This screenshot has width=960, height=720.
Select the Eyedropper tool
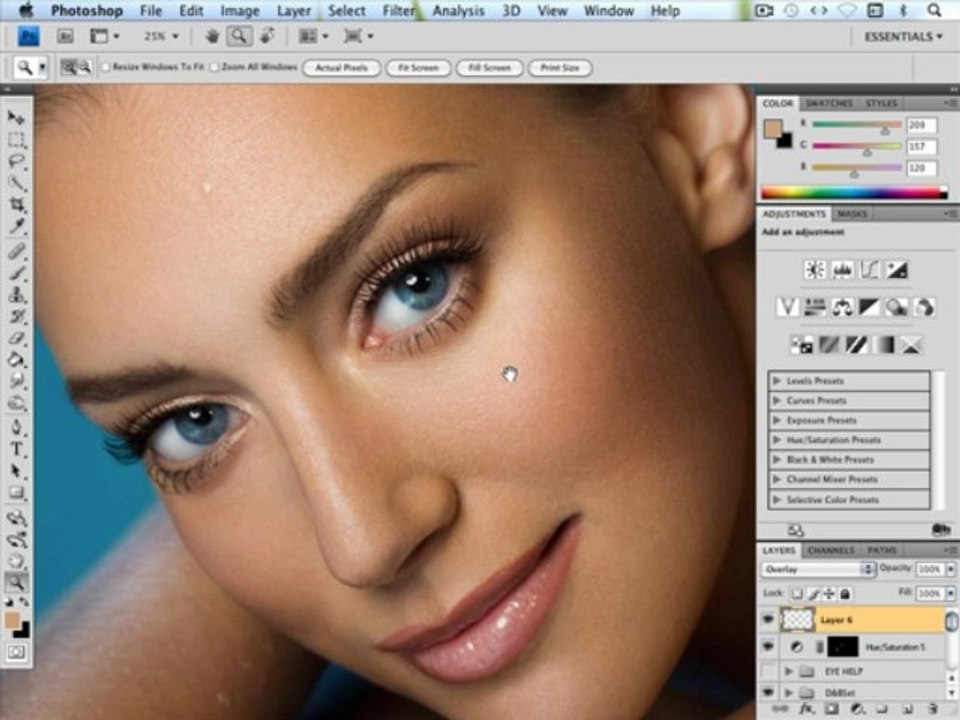17,227
